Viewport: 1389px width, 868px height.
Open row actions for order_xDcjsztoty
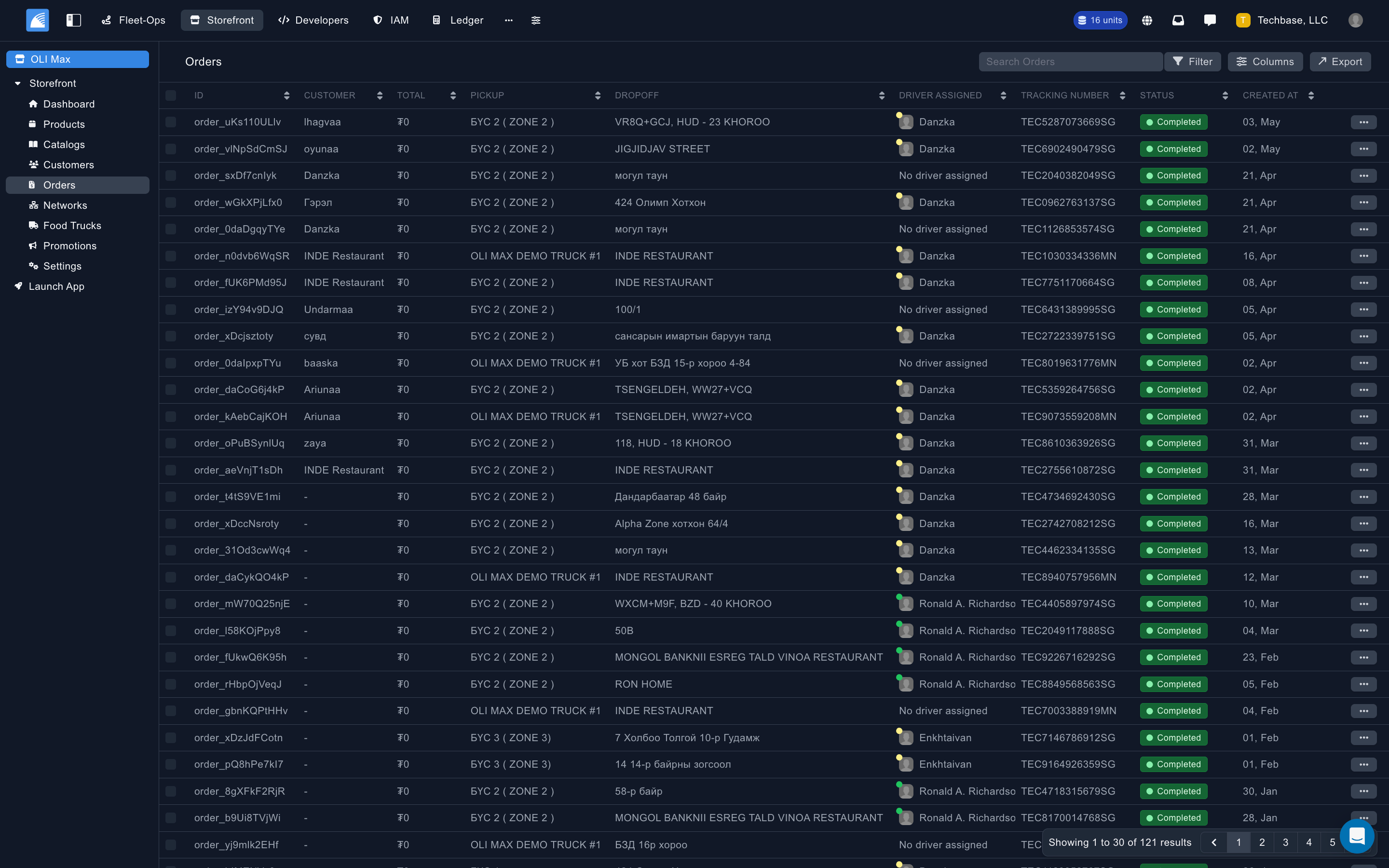pos(1364,336)
